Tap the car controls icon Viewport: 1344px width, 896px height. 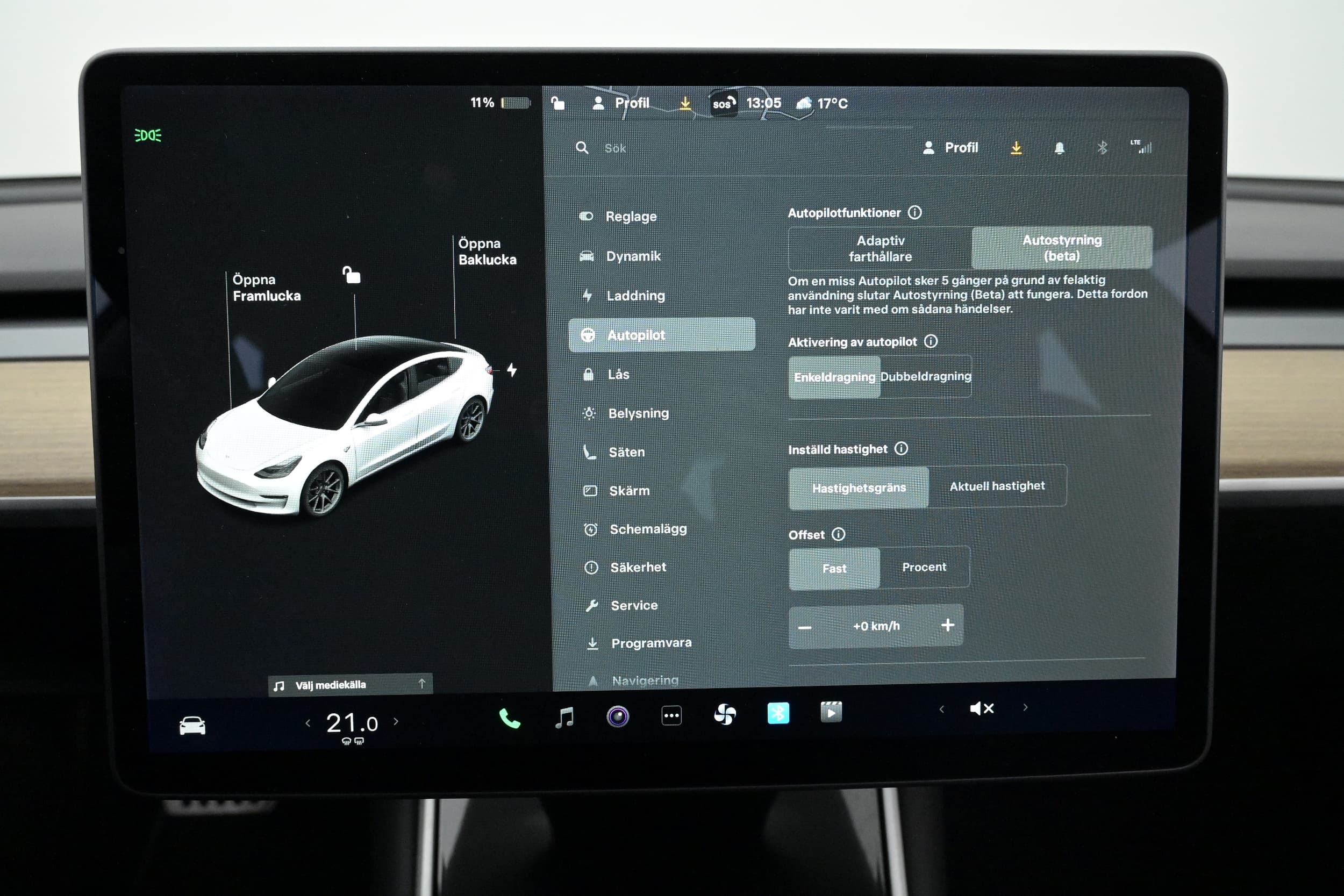coord(192,726)
